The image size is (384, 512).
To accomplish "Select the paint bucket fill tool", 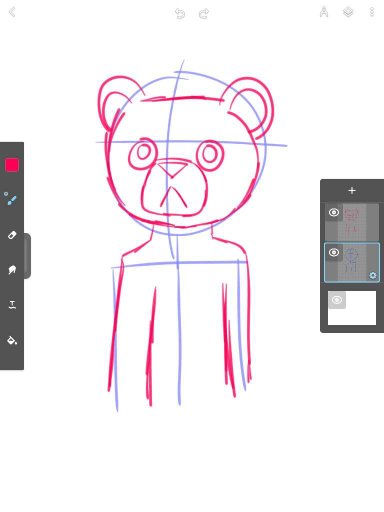I will click(12, 340).
